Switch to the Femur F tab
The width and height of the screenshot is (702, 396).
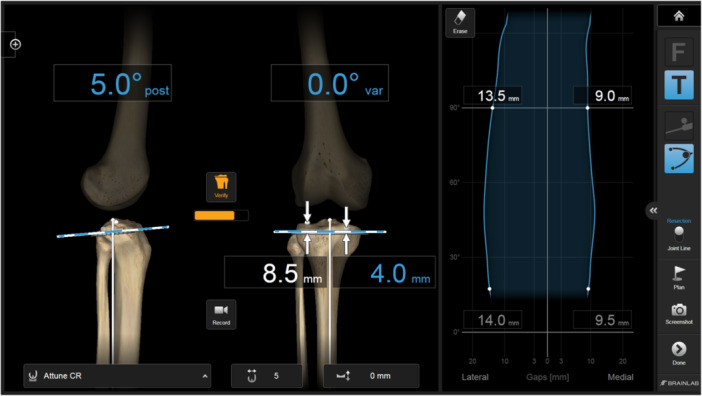pos(679,52)
